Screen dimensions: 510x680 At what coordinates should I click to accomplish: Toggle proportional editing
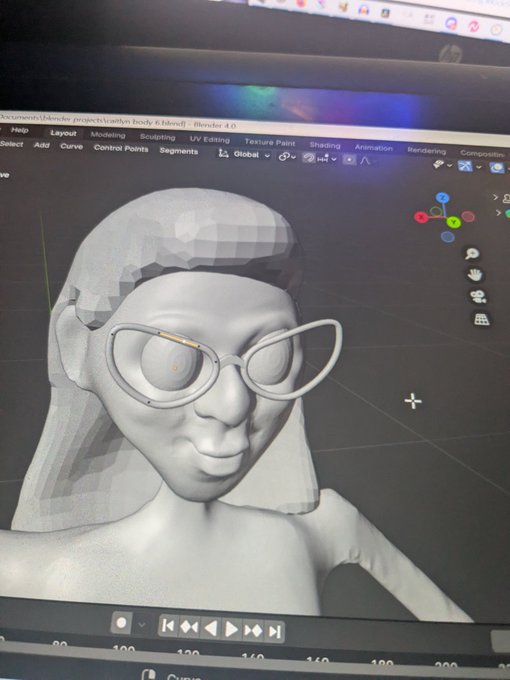coord(349,160)
